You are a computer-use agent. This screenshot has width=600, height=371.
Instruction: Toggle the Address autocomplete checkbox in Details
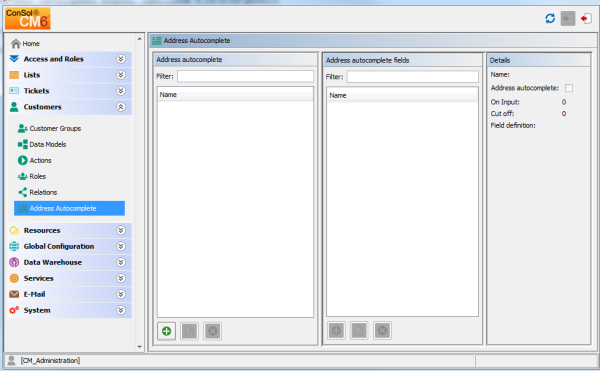[569, 88]
